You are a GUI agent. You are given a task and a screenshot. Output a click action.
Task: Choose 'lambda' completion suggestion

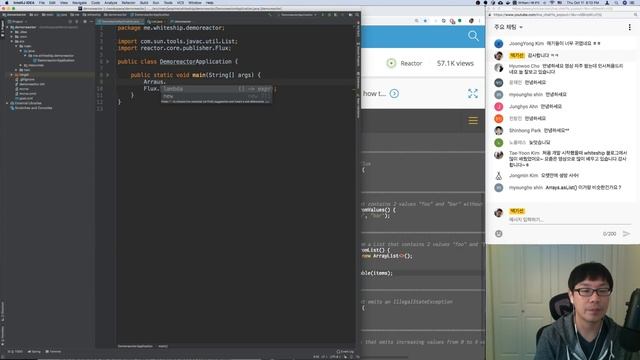click(x=216, y=89)
